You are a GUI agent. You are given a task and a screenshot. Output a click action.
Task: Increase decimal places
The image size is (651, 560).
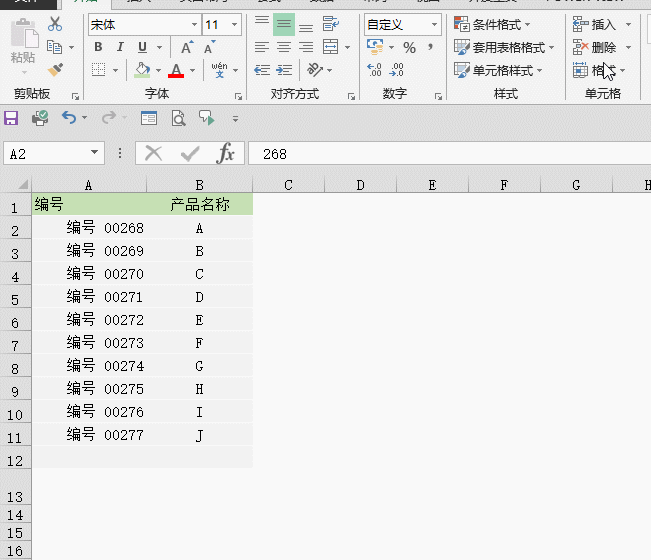pyautogui.click(x=374, y=70)
